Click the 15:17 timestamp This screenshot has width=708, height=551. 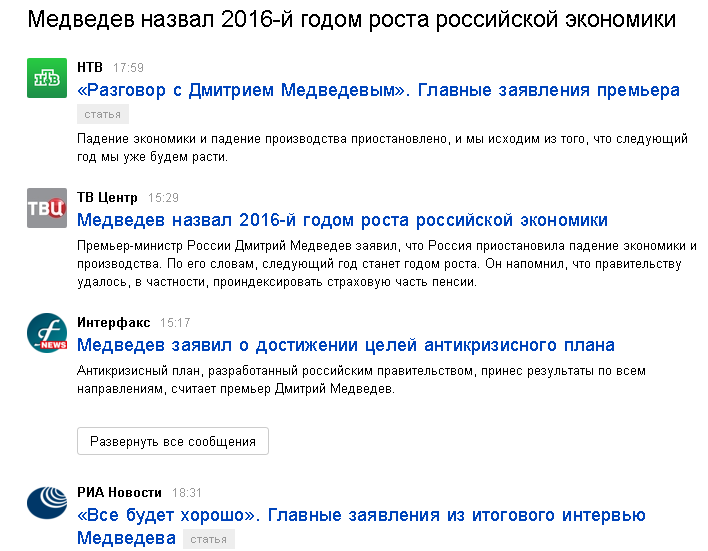[175, 323]
